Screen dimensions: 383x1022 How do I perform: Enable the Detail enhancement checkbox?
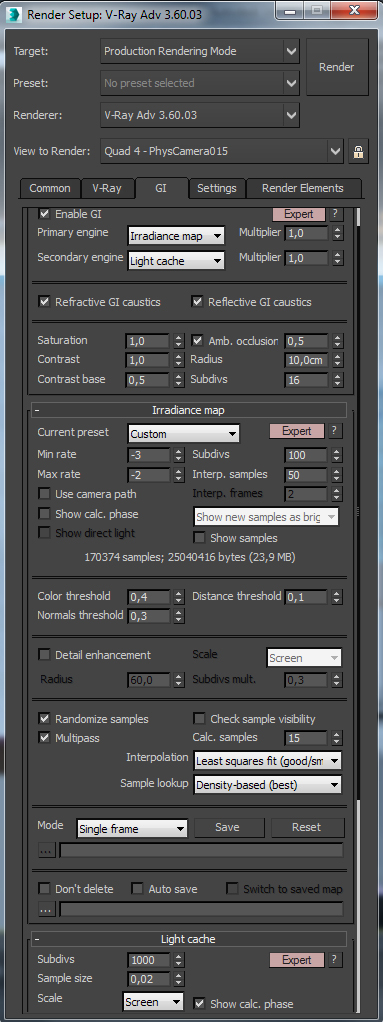44,655
